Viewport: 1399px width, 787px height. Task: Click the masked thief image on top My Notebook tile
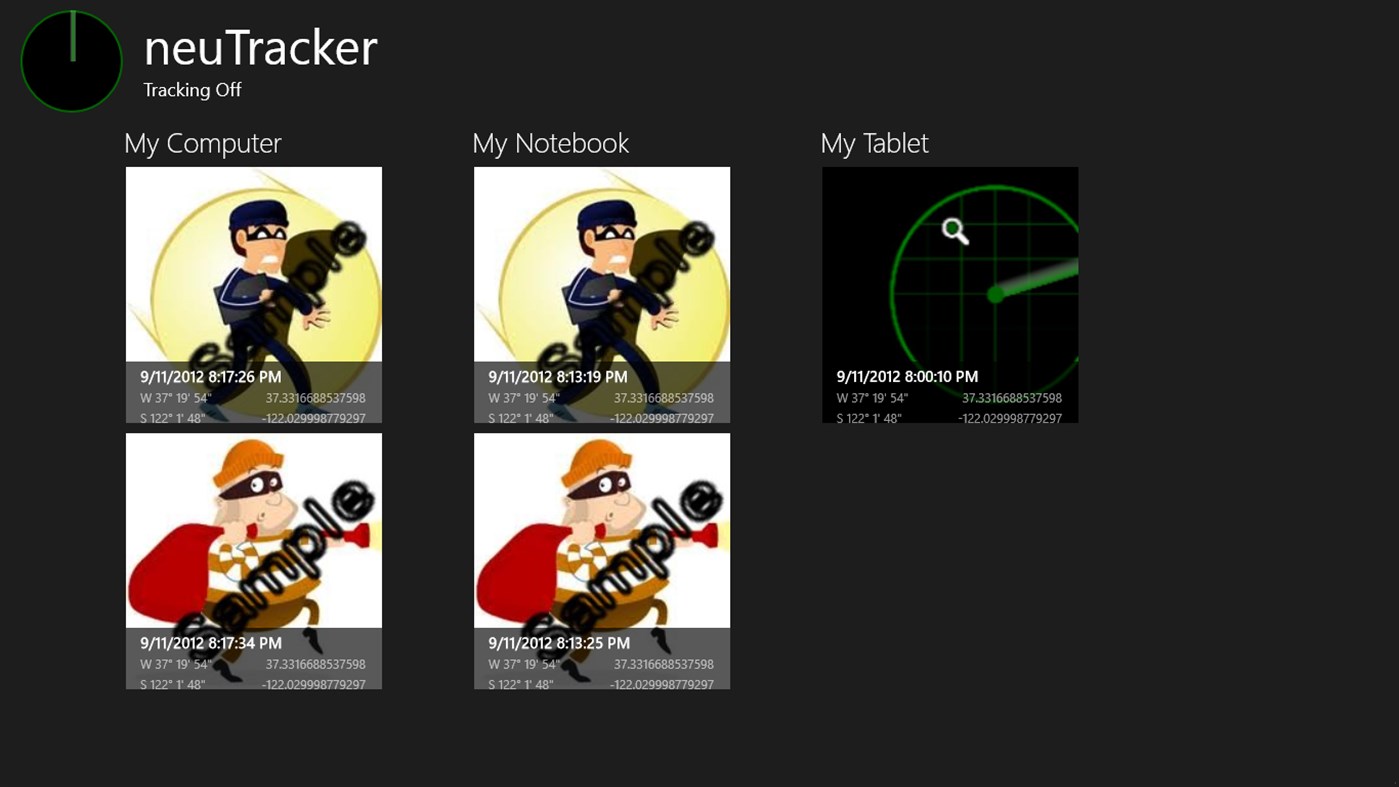click(x=601, y=263)
